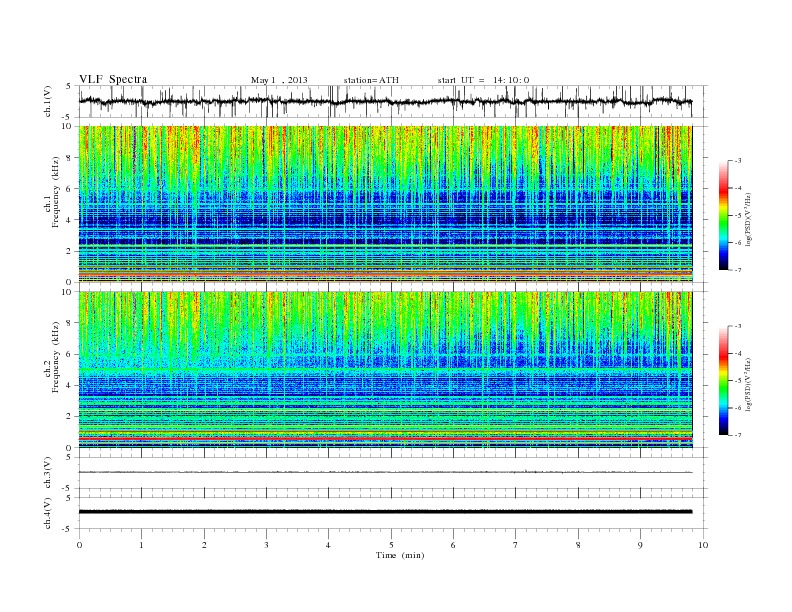Click the ch.1 spectrogram color scale bar
Screen dimensions: 792x612
point(723,215)
